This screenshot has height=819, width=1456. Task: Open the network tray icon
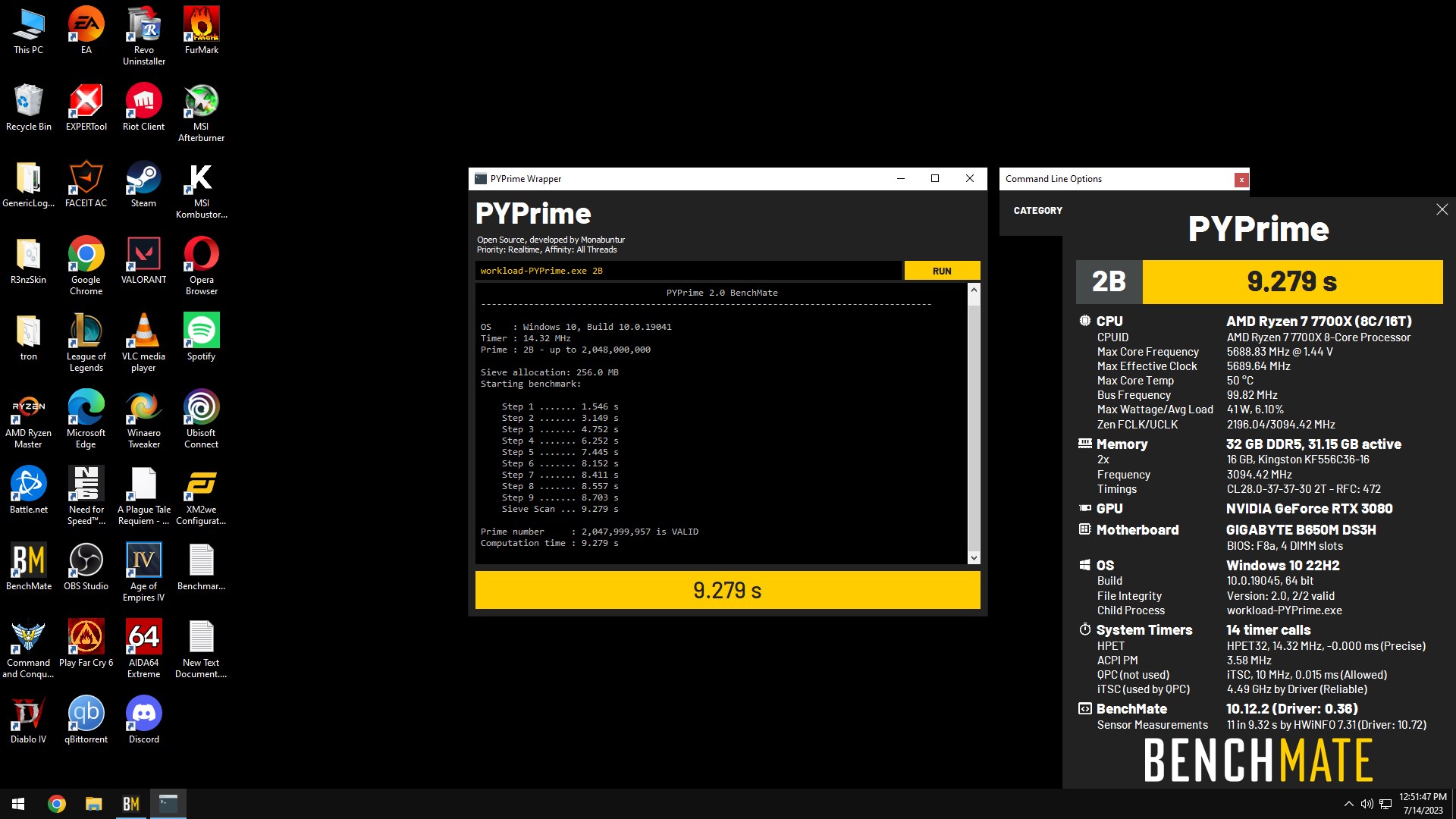pyautogui.click(x=1385, y=804)
